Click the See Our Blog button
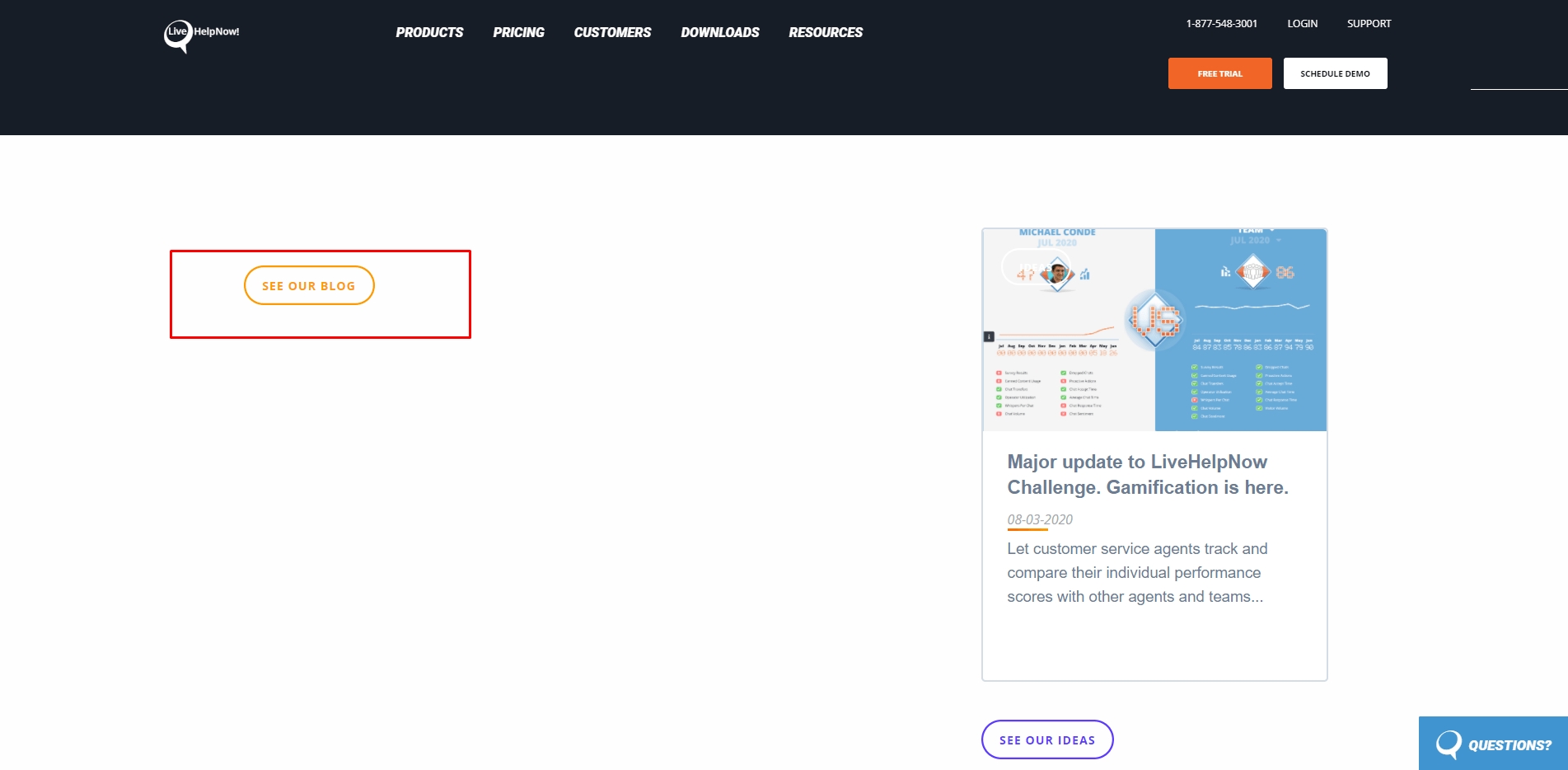Screen dimensions: 1568x770 point(309,285)
